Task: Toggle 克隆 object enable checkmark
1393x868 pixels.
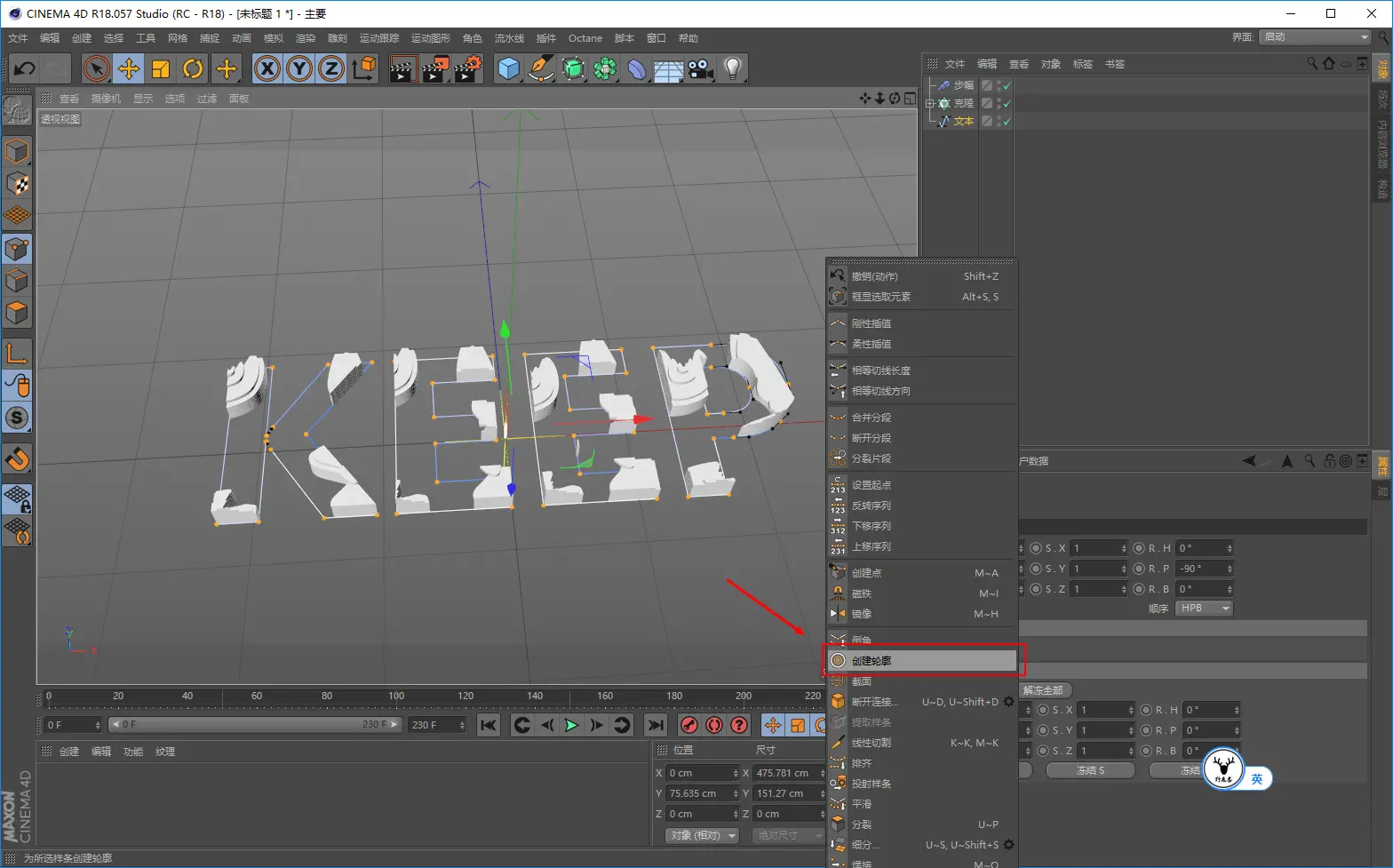Action: (1007, 103)
